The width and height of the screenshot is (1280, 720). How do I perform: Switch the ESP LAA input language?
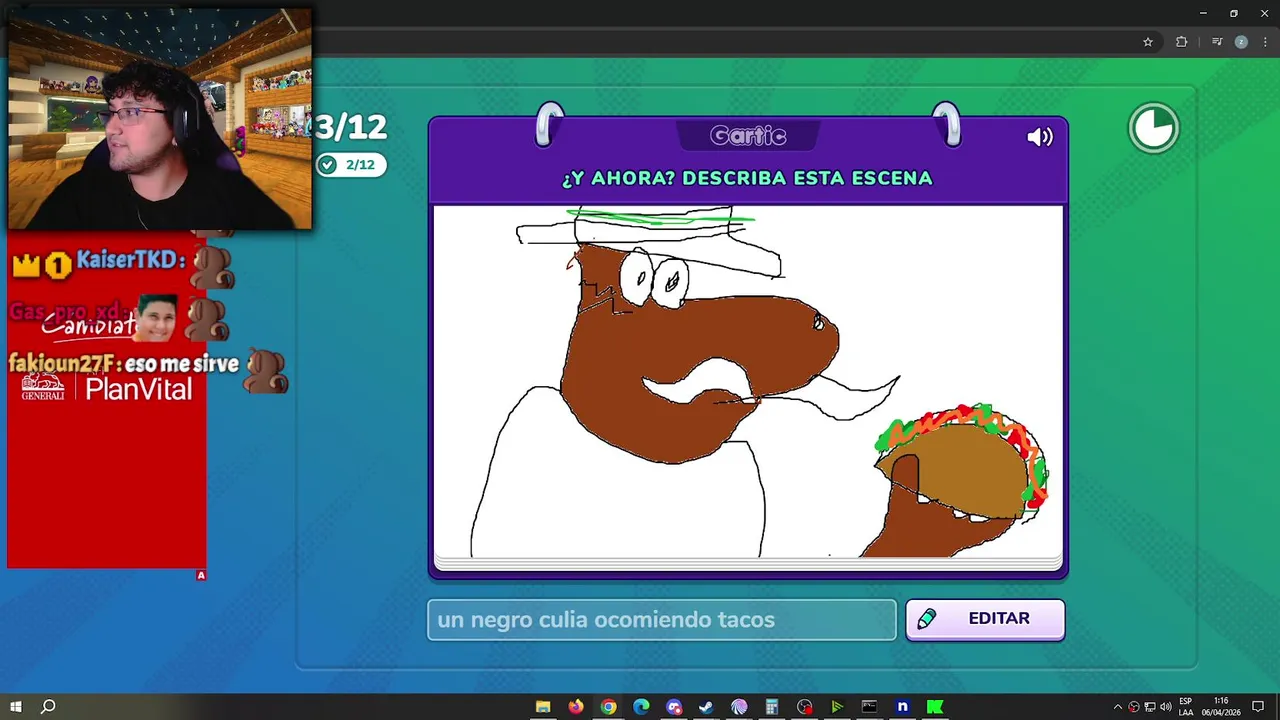click(x=1186, y=707)
